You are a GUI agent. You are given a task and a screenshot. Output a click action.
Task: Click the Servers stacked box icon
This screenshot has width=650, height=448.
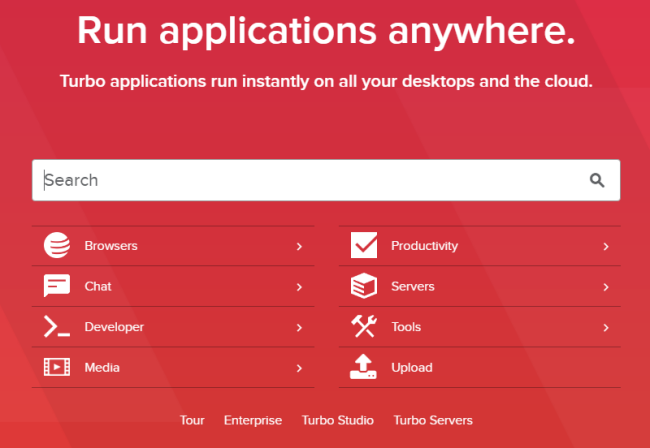(364, 286)
